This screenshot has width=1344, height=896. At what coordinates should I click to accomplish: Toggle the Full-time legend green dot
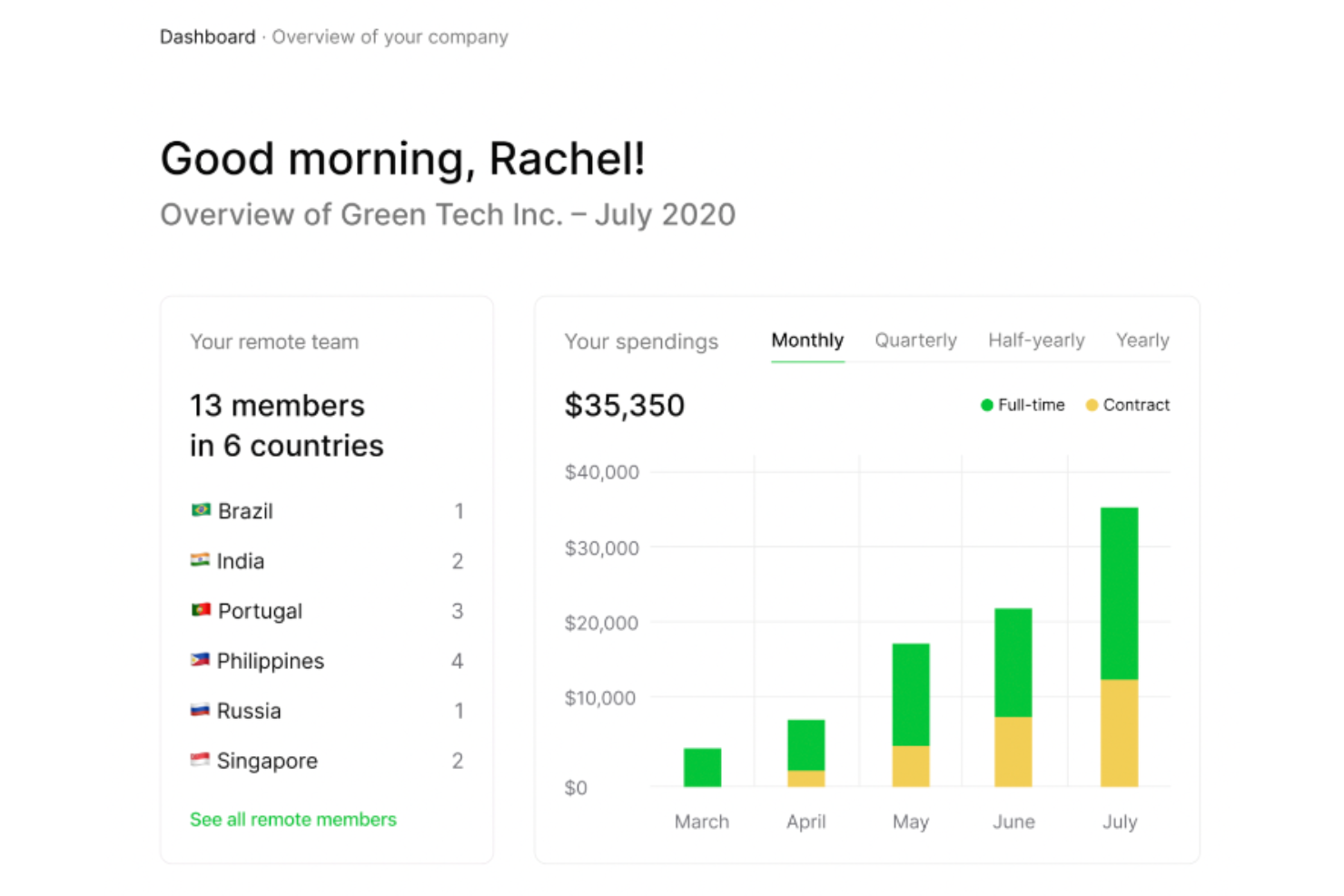[x=987, y=405]
